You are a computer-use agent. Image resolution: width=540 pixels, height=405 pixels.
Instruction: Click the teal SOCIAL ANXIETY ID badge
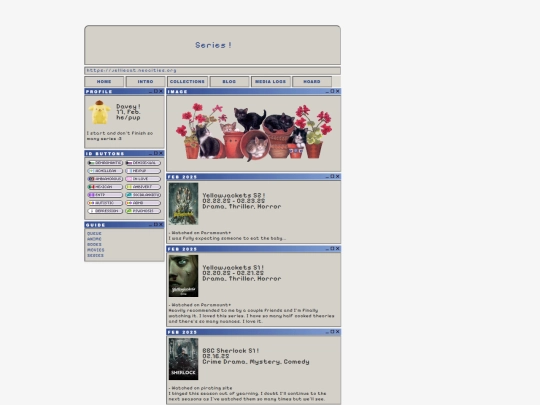pyautogui.click(x=143, y=195)
